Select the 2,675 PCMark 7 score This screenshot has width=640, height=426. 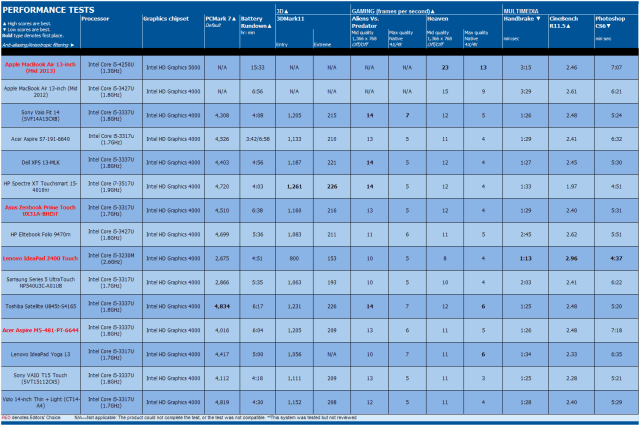point(222,258)
